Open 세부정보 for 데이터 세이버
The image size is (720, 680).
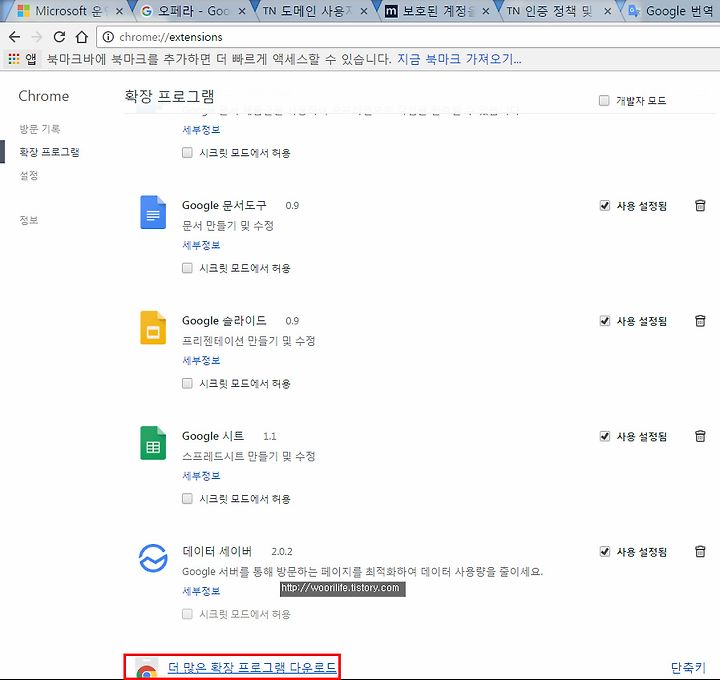click(201, 591)
